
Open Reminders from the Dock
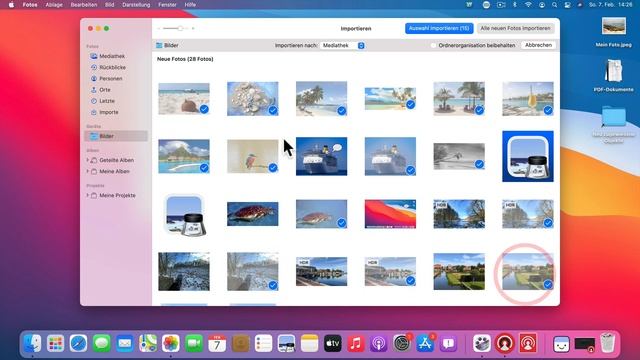[x=263, y=343]
